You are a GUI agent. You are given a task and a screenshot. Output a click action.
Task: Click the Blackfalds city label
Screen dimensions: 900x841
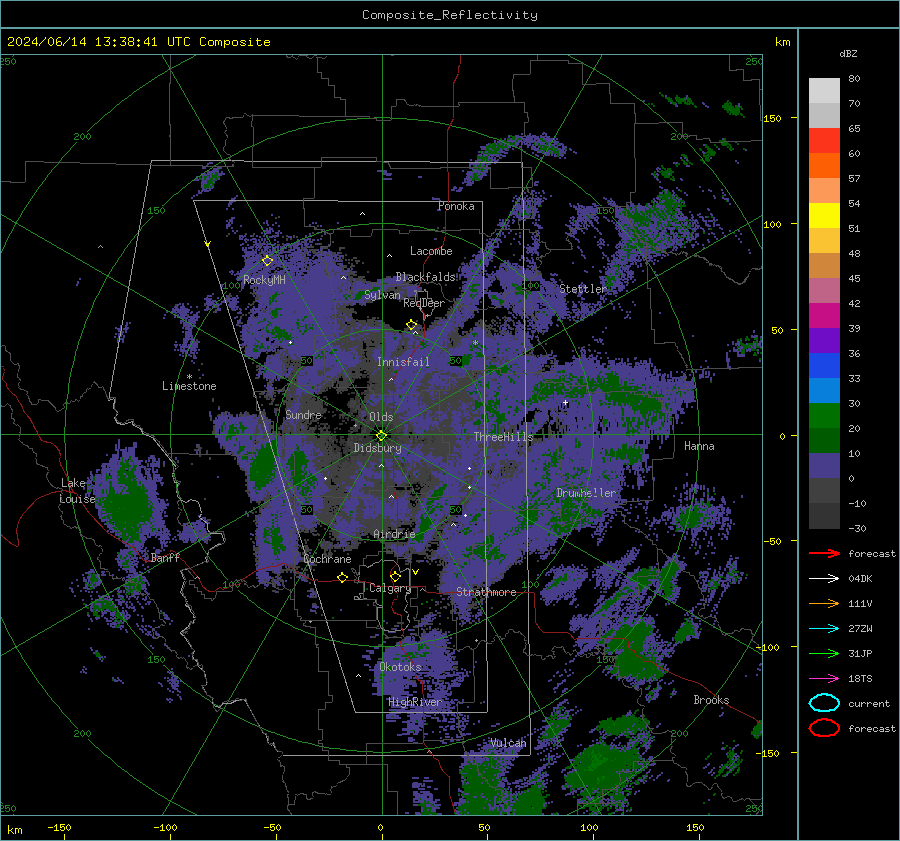[425, 277]
